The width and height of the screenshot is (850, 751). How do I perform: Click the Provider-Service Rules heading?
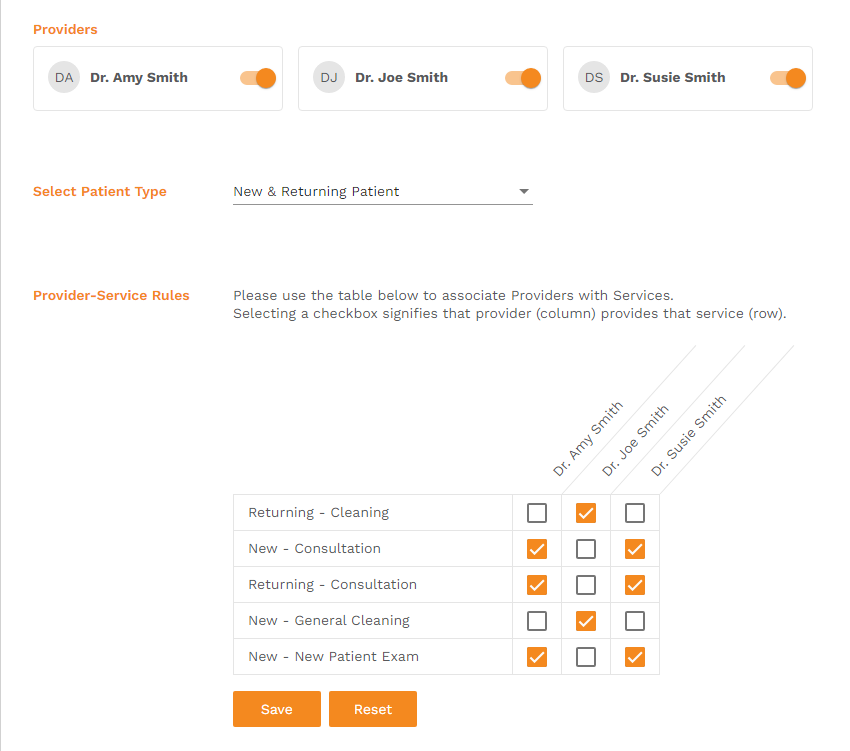pyautogui.click(x=111, y=296)
